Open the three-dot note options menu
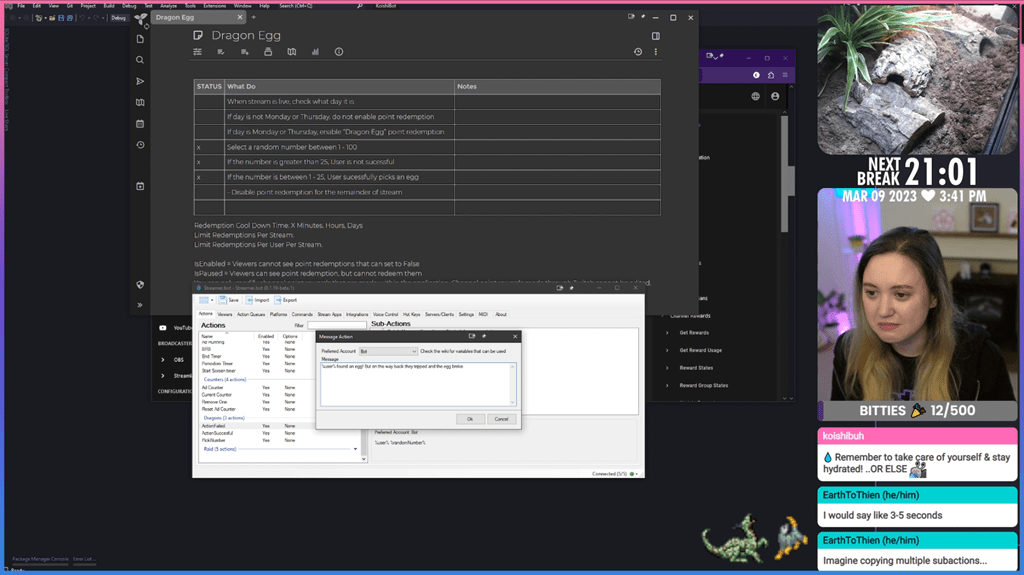 (656, 52)
